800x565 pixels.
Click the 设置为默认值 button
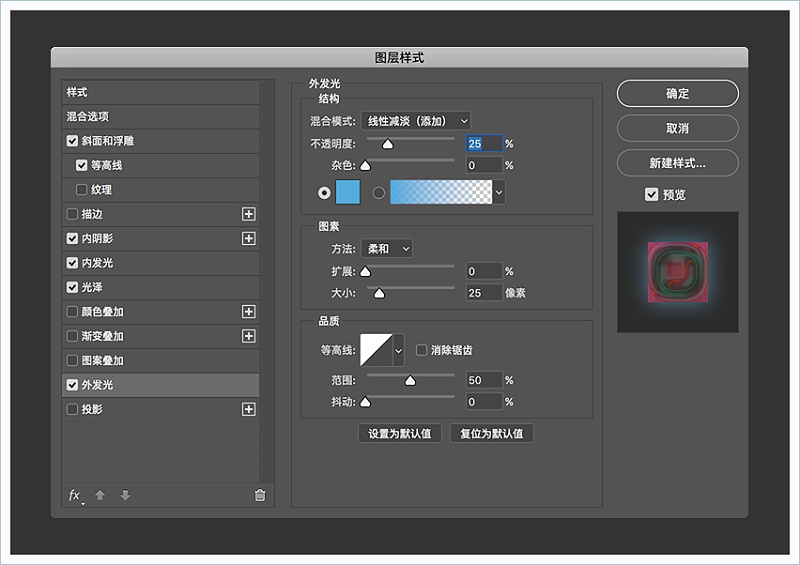pos(400,433)
